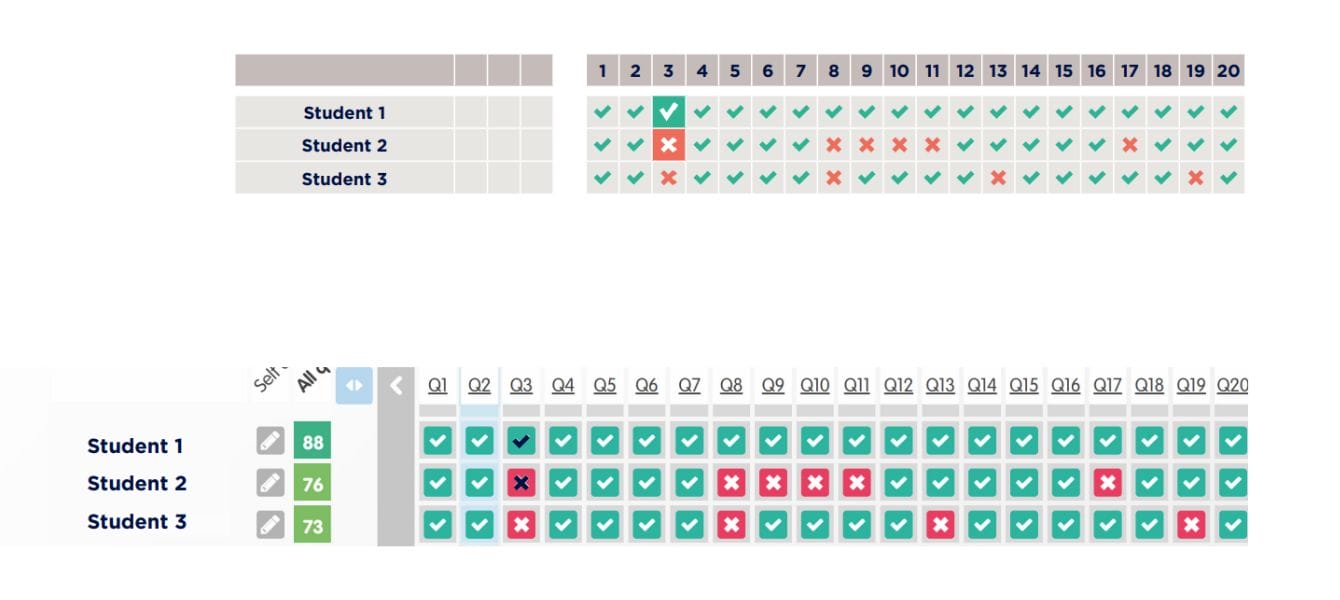
Task: Click Student 1's green 88 score swatch
Action: click(x=312, y=441)
